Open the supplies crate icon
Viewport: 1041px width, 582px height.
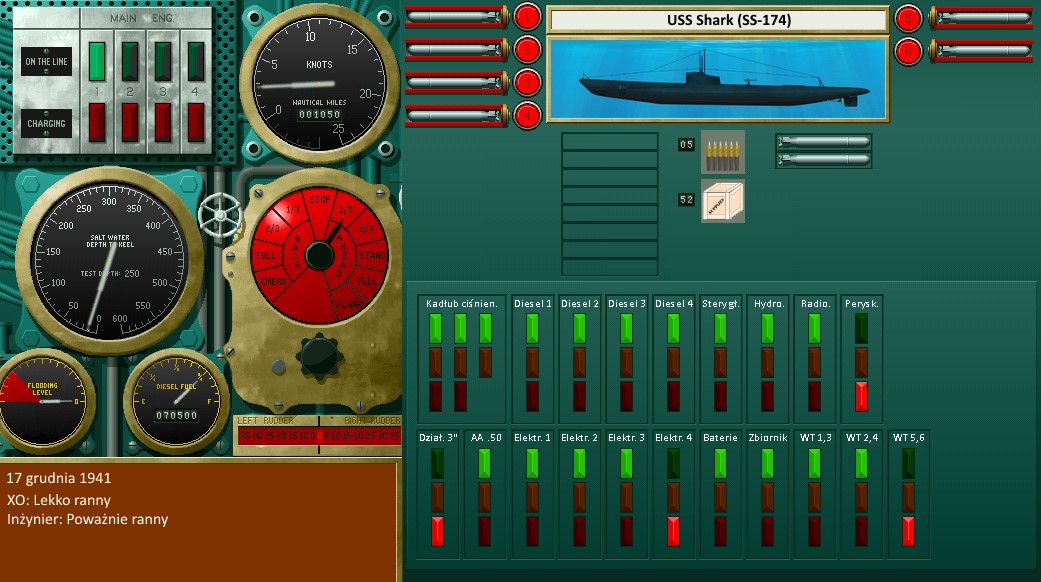click(x=722, y=200)
